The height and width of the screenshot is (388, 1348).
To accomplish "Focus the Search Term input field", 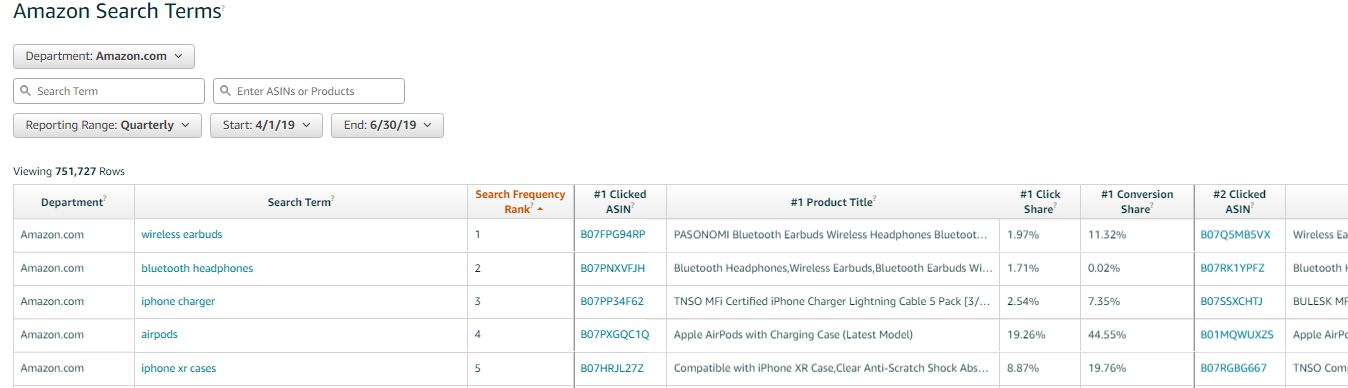I will (109, 91).
